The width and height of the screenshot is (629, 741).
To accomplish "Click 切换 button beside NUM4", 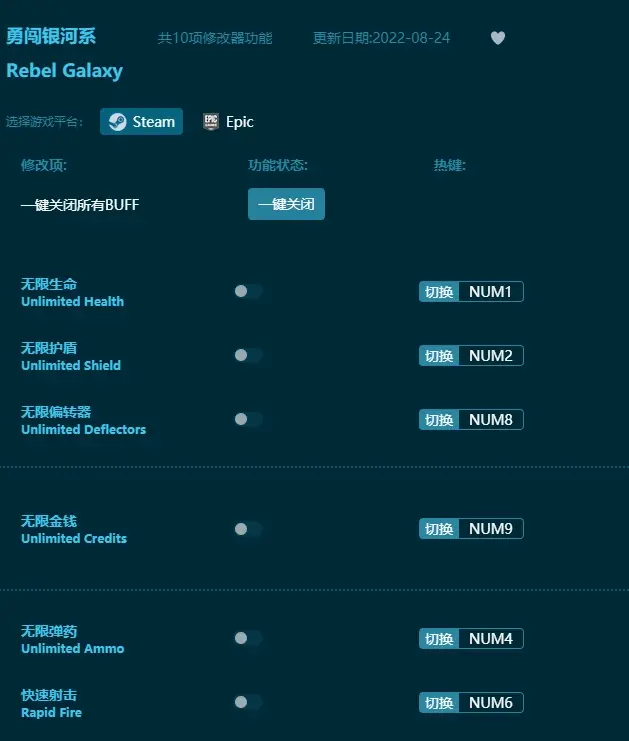I will tap(439, 638).
